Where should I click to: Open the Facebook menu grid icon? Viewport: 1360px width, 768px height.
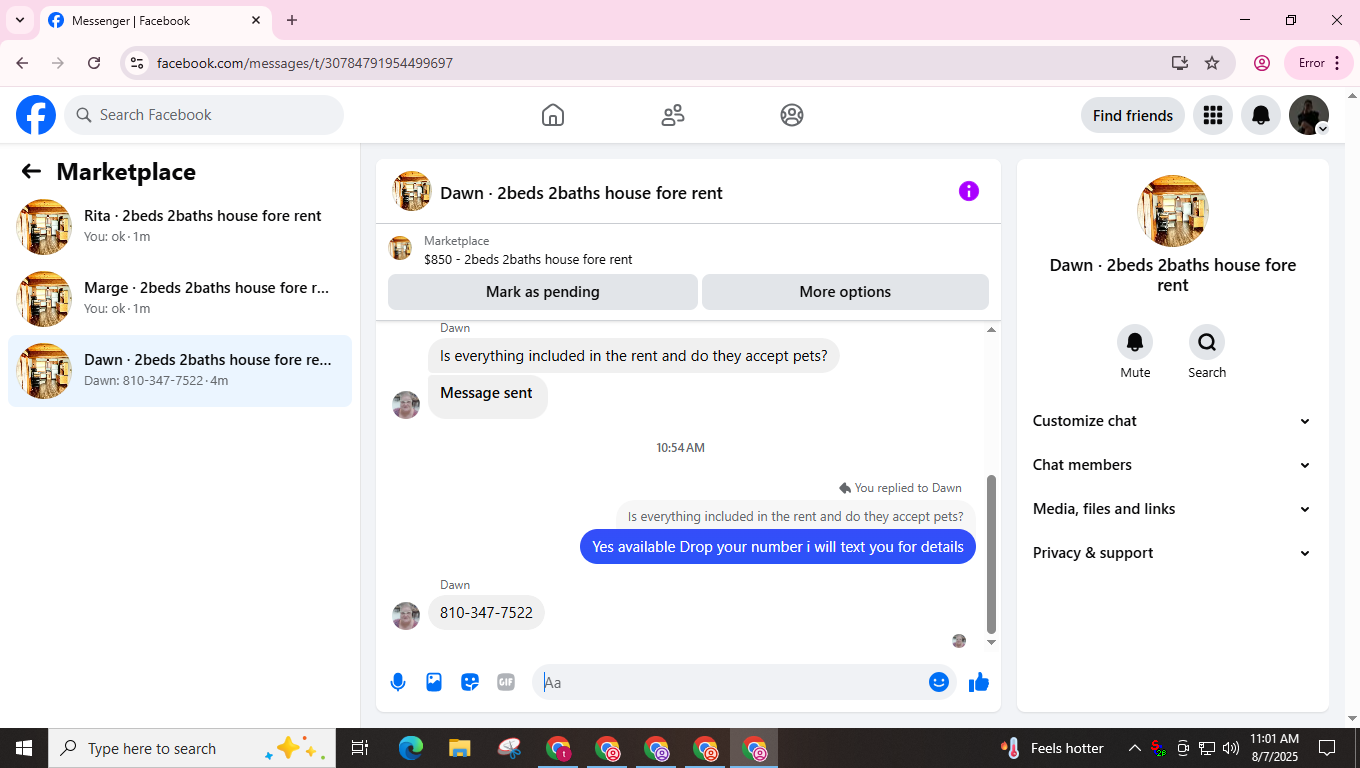pyautogui.click(x=1213, y=115)
